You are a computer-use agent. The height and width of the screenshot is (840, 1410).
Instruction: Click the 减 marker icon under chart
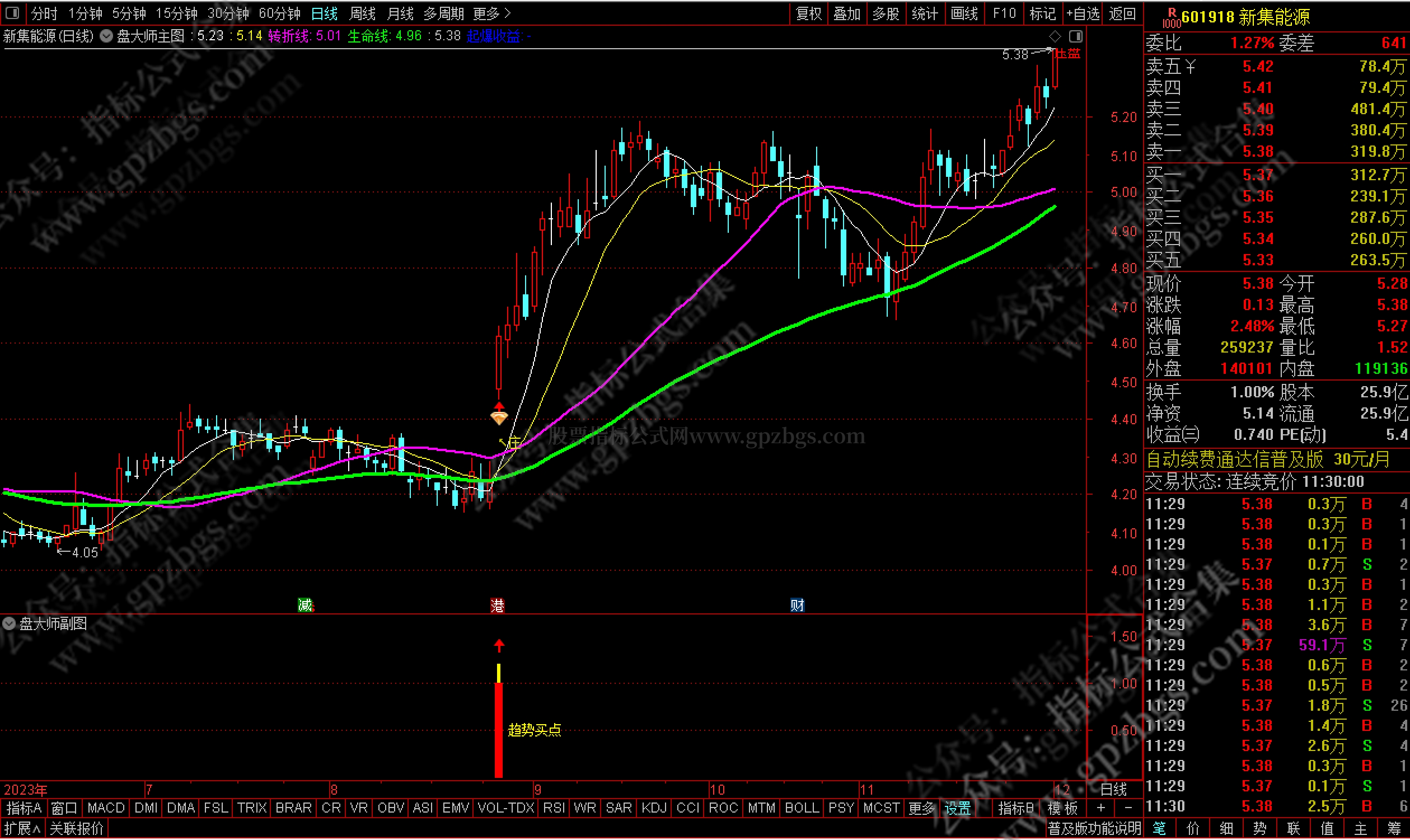[x=305, y=606]
